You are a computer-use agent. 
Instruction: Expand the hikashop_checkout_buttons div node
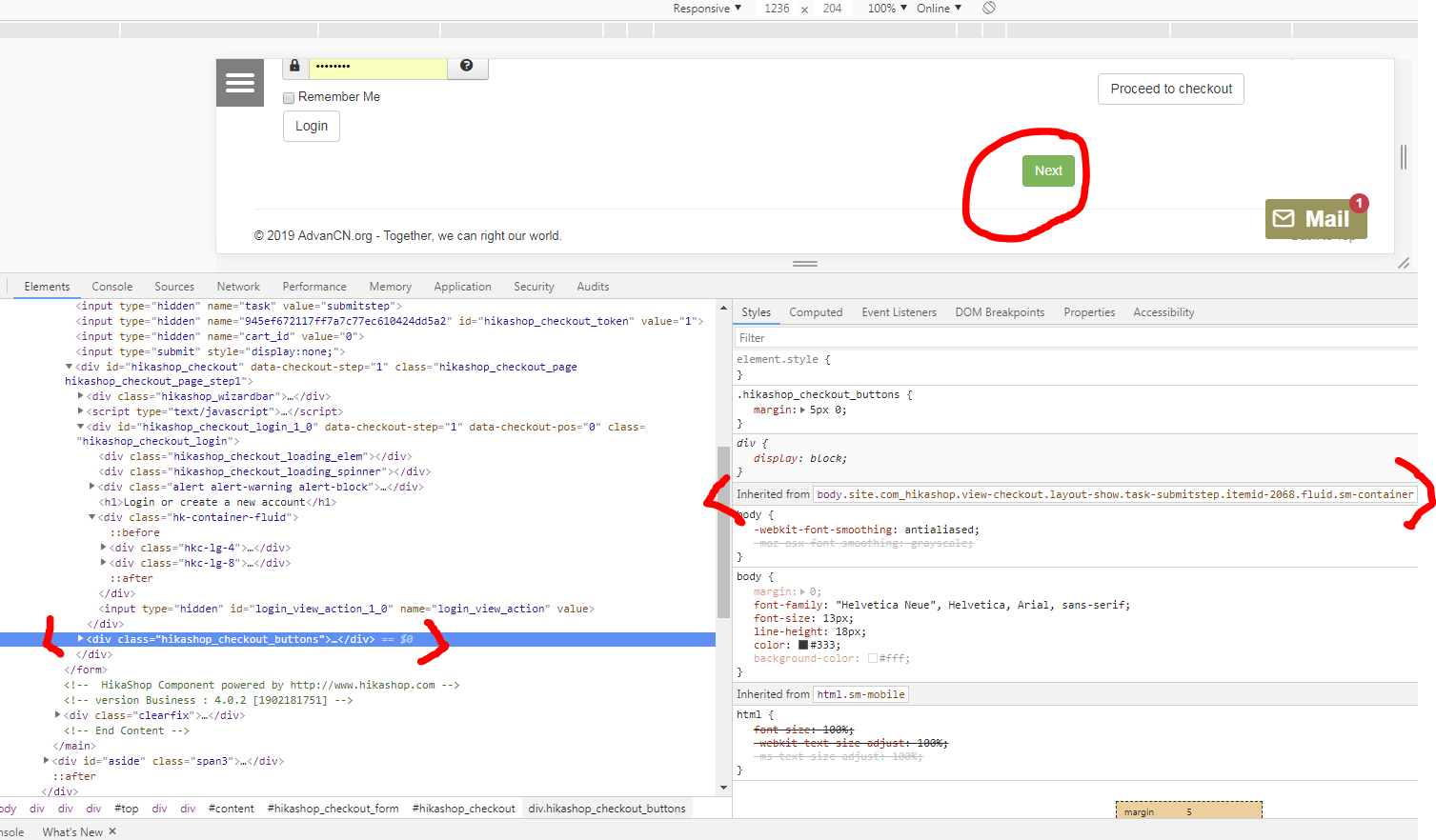[x=80, y=639]
